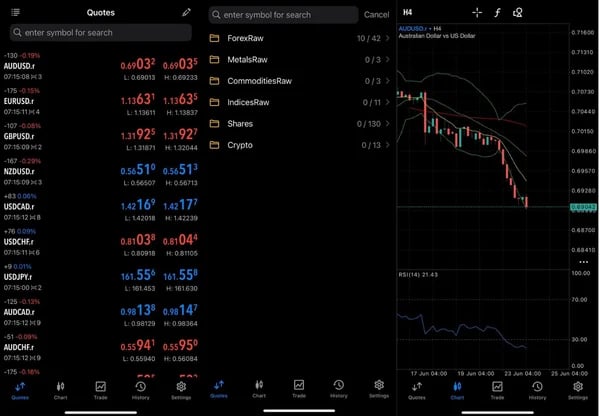Click the AUDUSD.r H4 chart title
This screenshot has height=416, width=600.
[x=420, y=28]
